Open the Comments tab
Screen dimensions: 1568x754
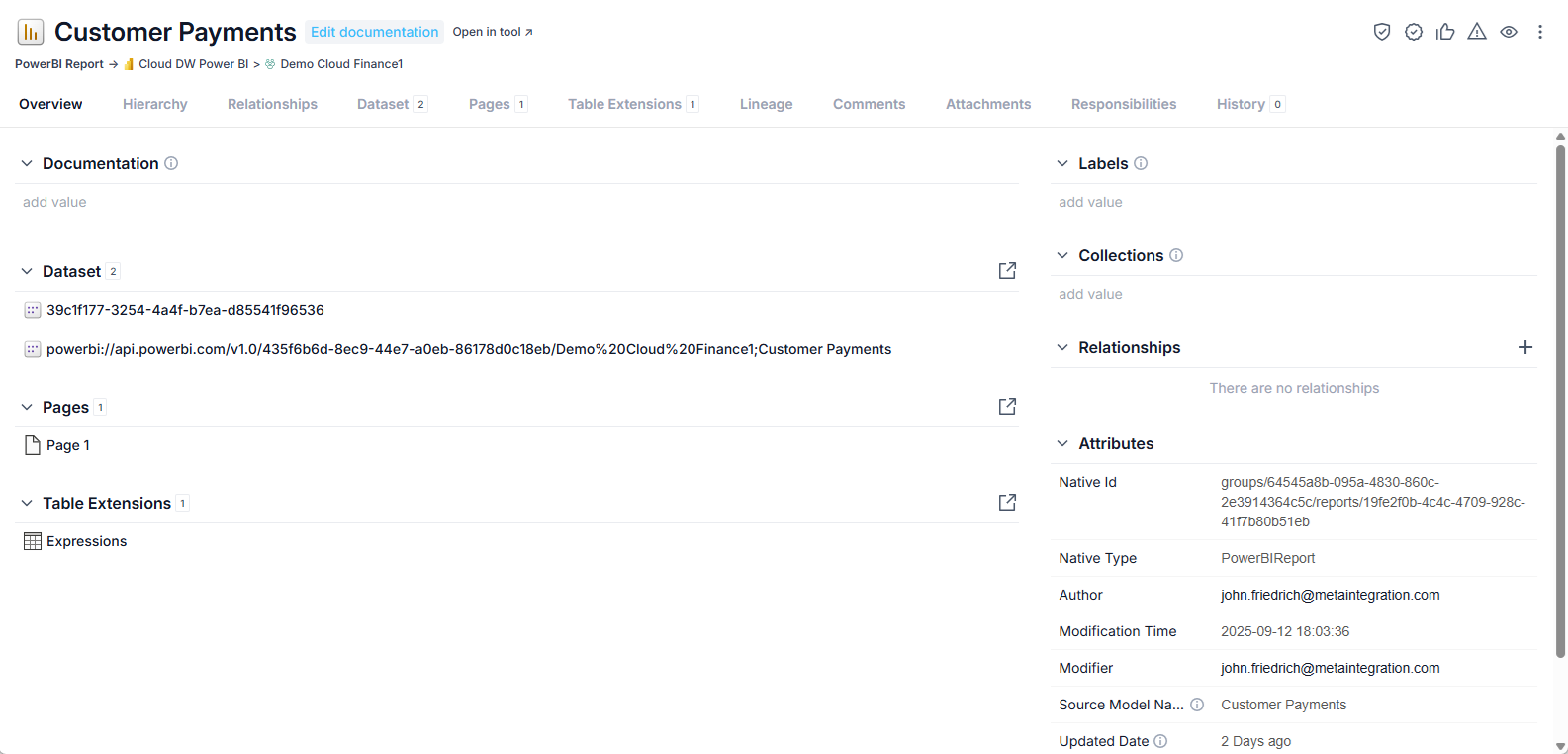[x=870, y=104]
